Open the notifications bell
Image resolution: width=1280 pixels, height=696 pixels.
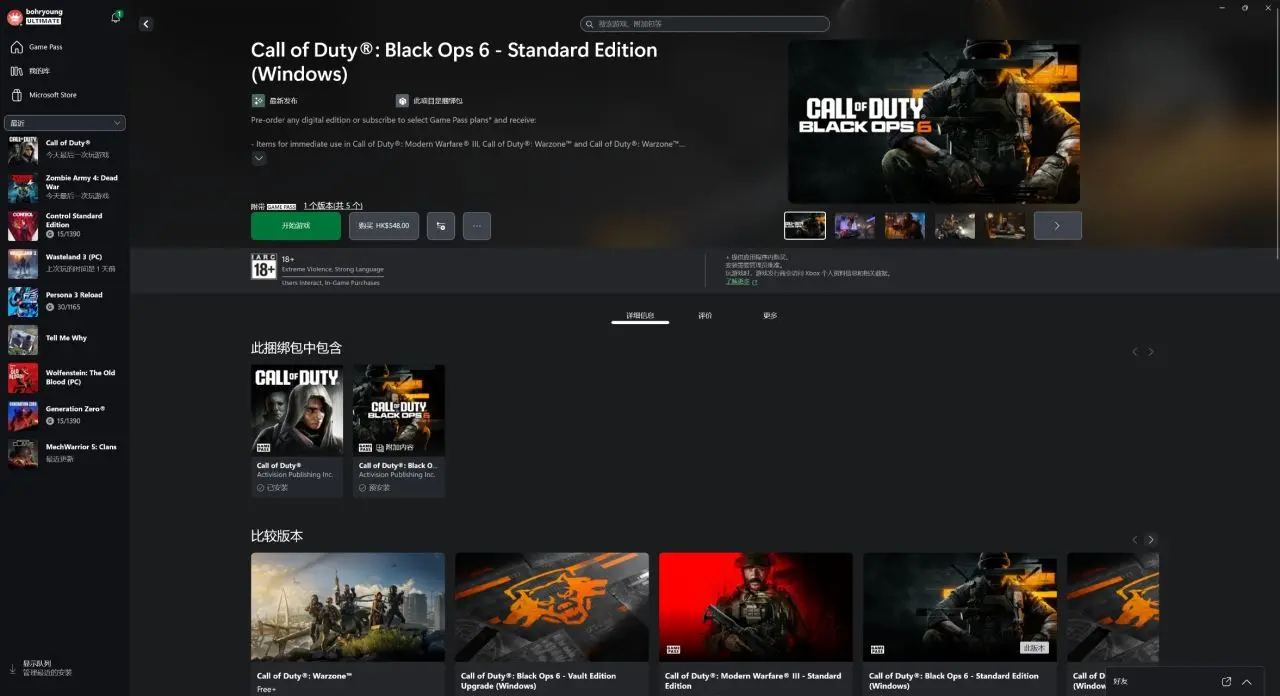[x=116, y=17]
